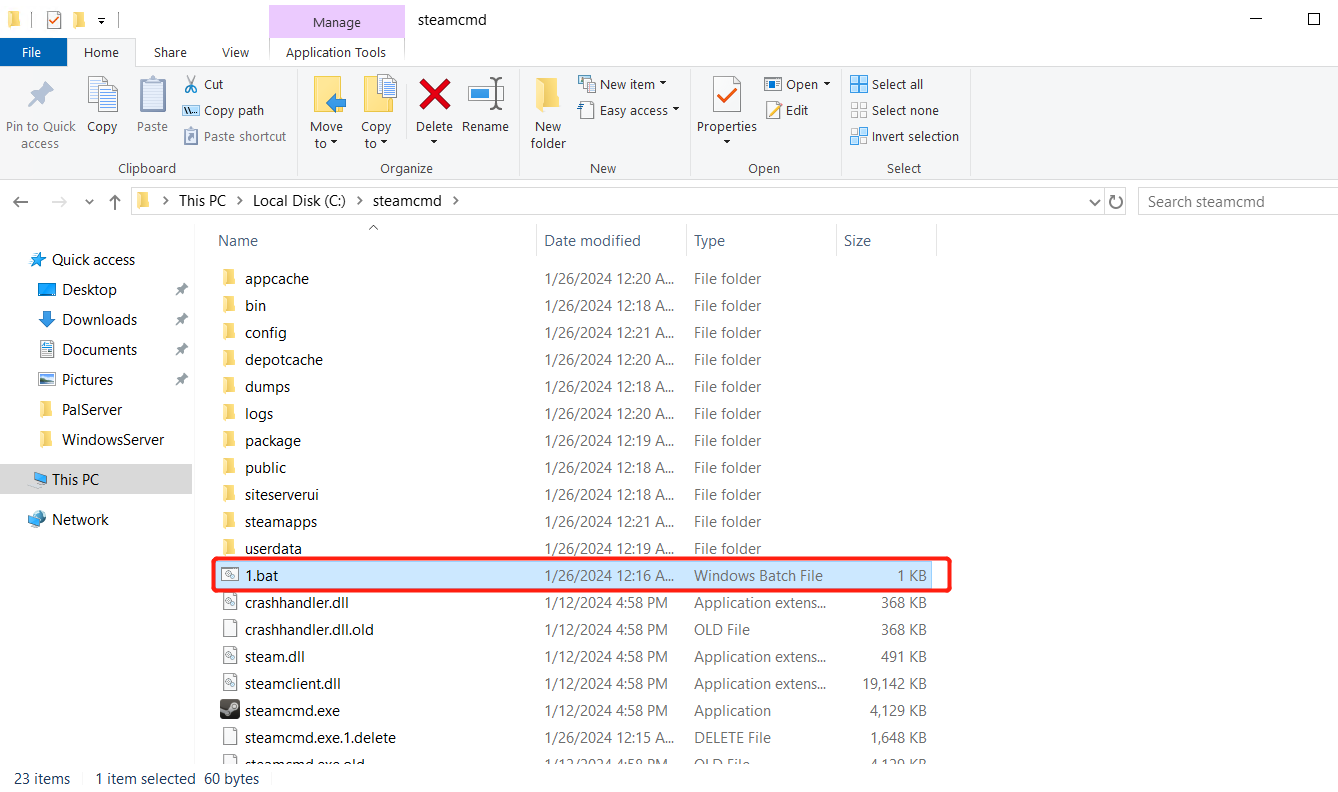Click the Copy ribbon icon
Viewport: 1338px width, 792px height.
click(102, 95)
